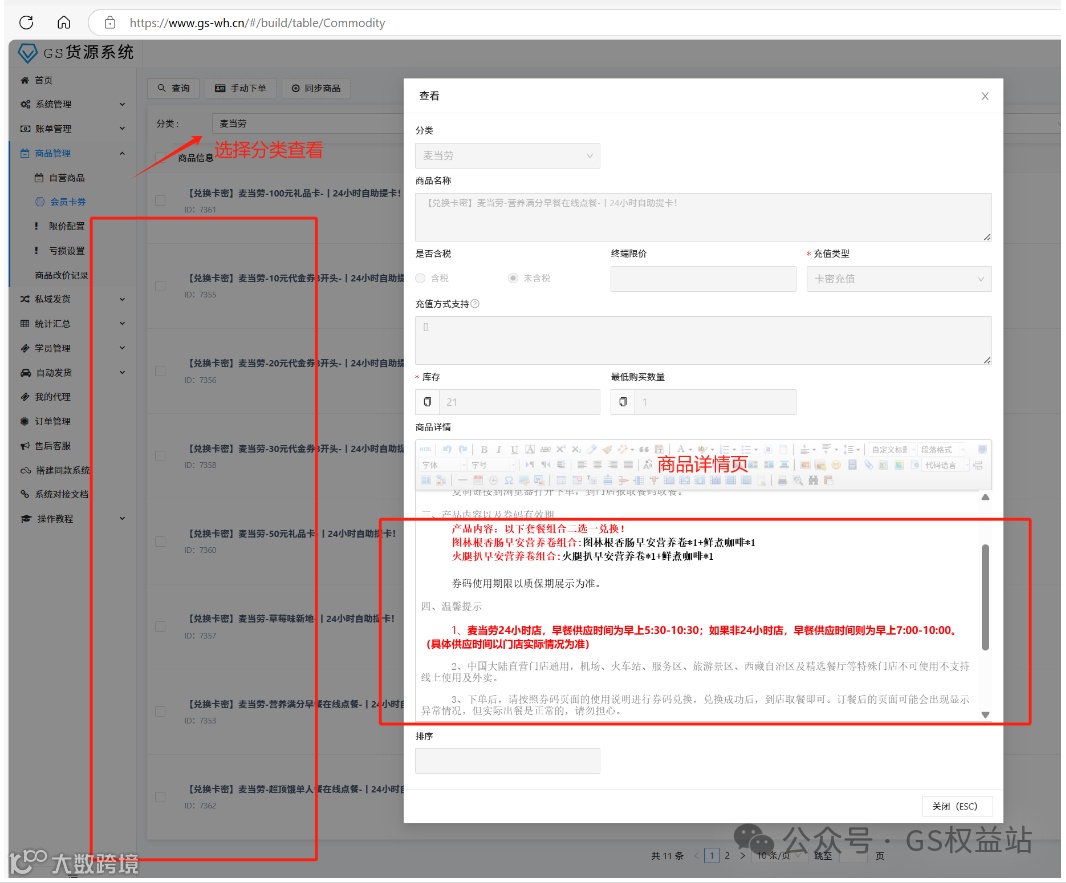Select the 含税 radio button
The image size is (1066, 883).
tap(421, 278)
